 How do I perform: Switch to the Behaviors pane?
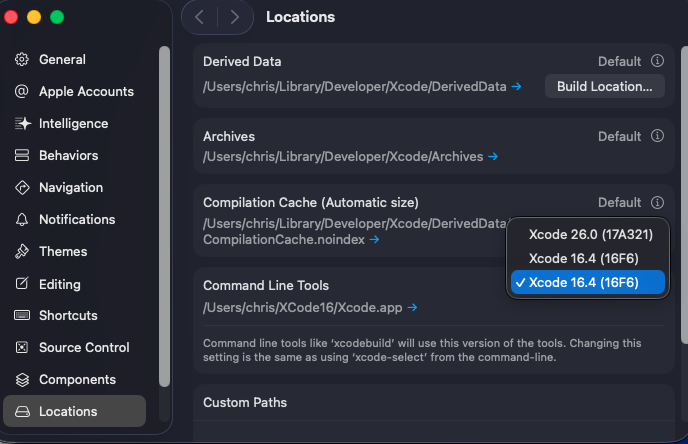[75, 155]
